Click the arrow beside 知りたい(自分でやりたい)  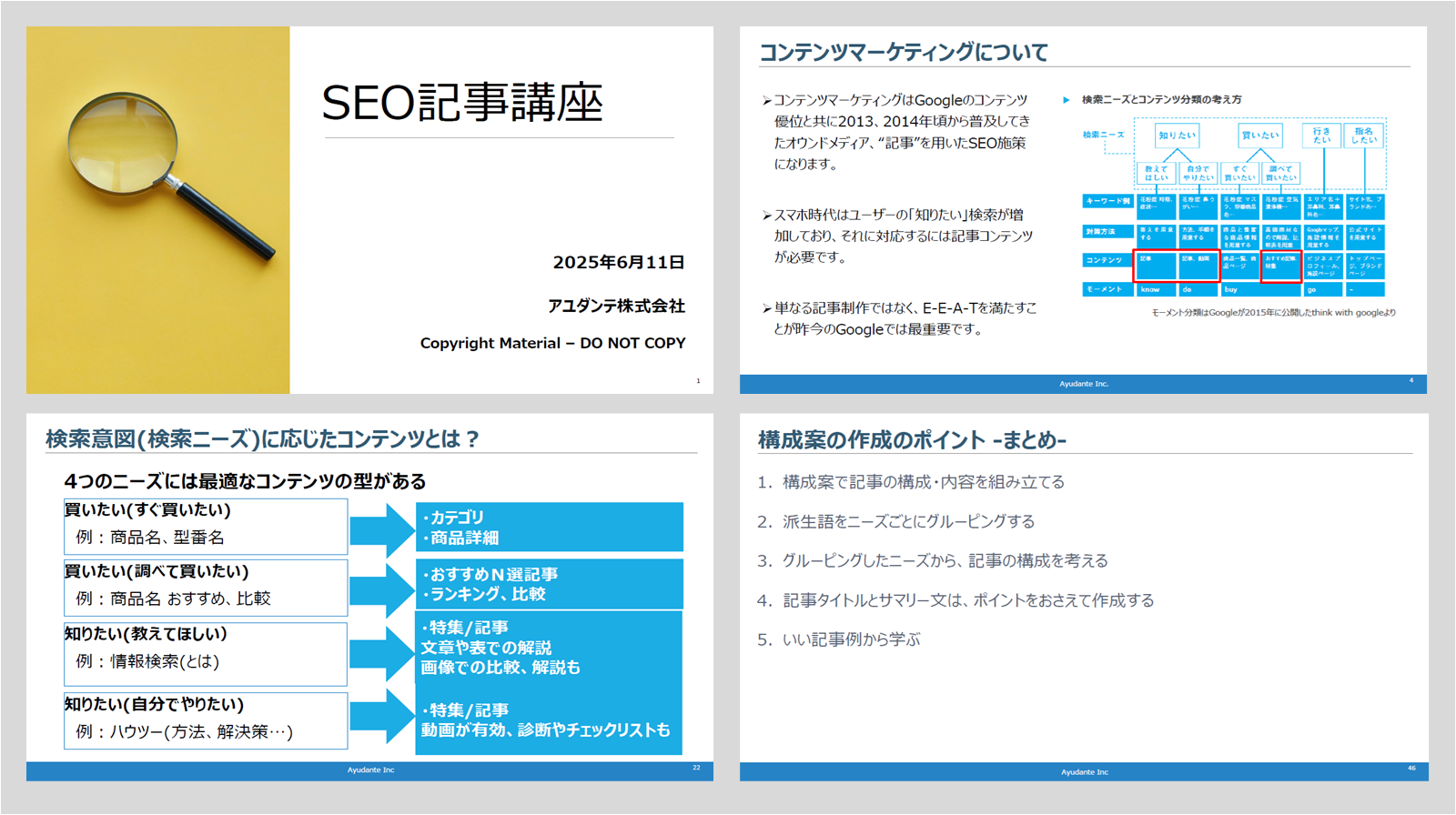click(x=381, y=716)
